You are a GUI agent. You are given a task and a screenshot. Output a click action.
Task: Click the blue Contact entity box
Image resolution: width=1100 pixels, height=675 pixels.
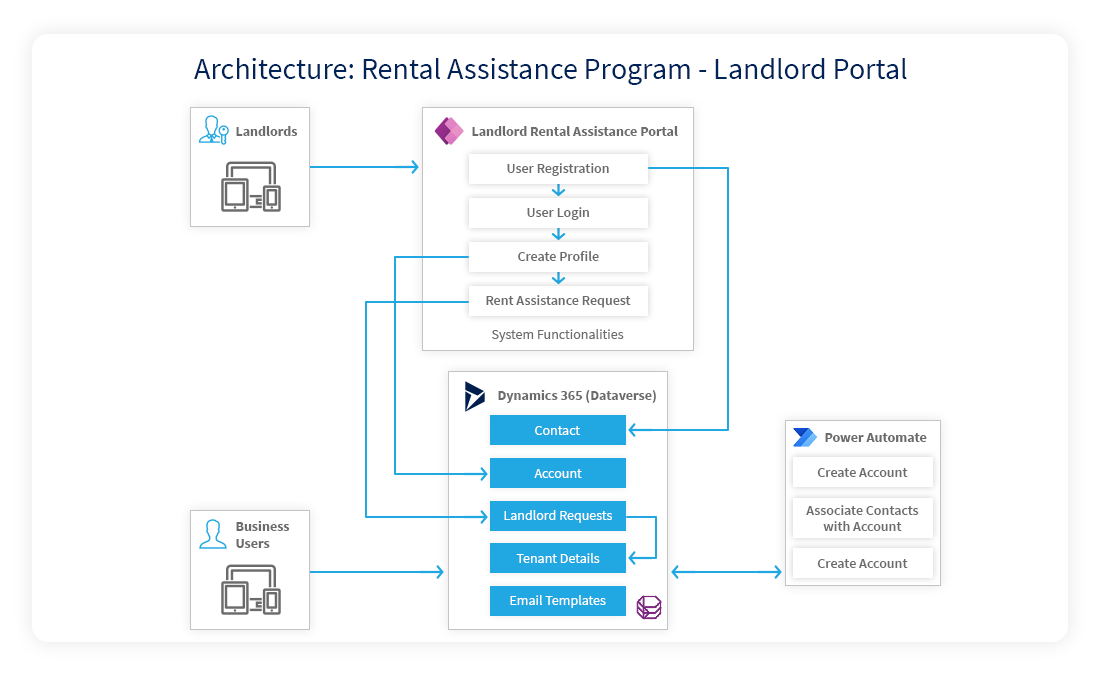558,430
